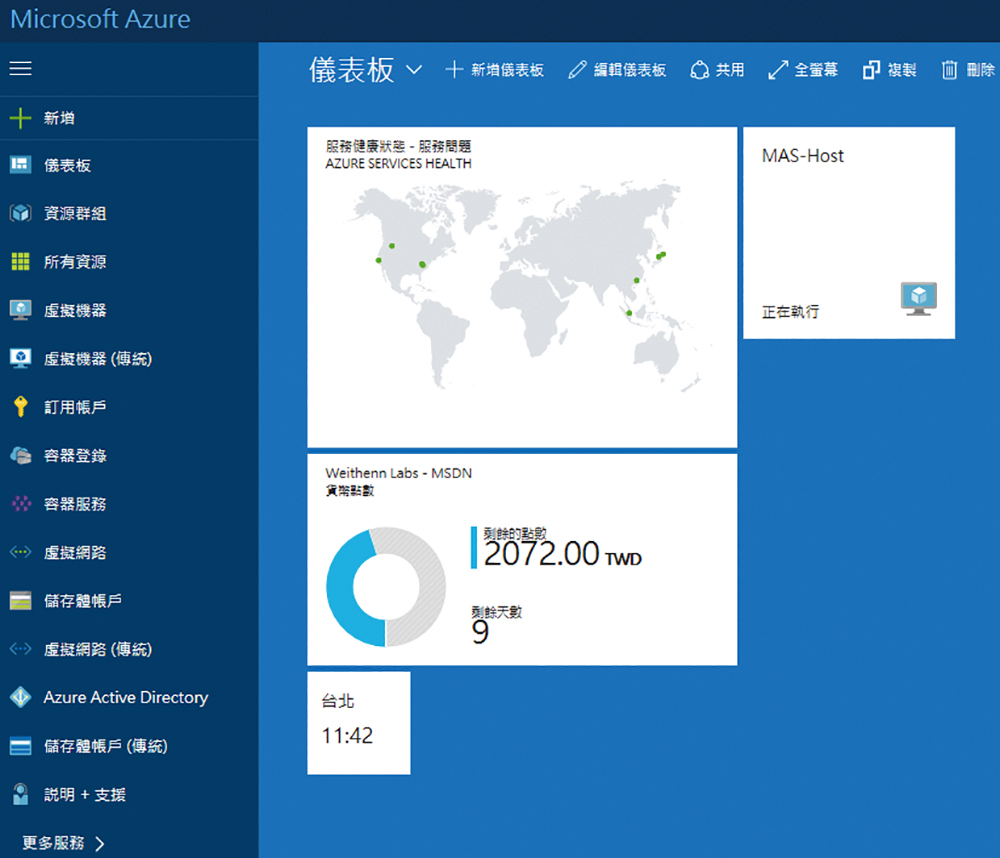Open the Azure Active Directory diamond icon
1000x858 pixels.
click(x=20, y=697)
